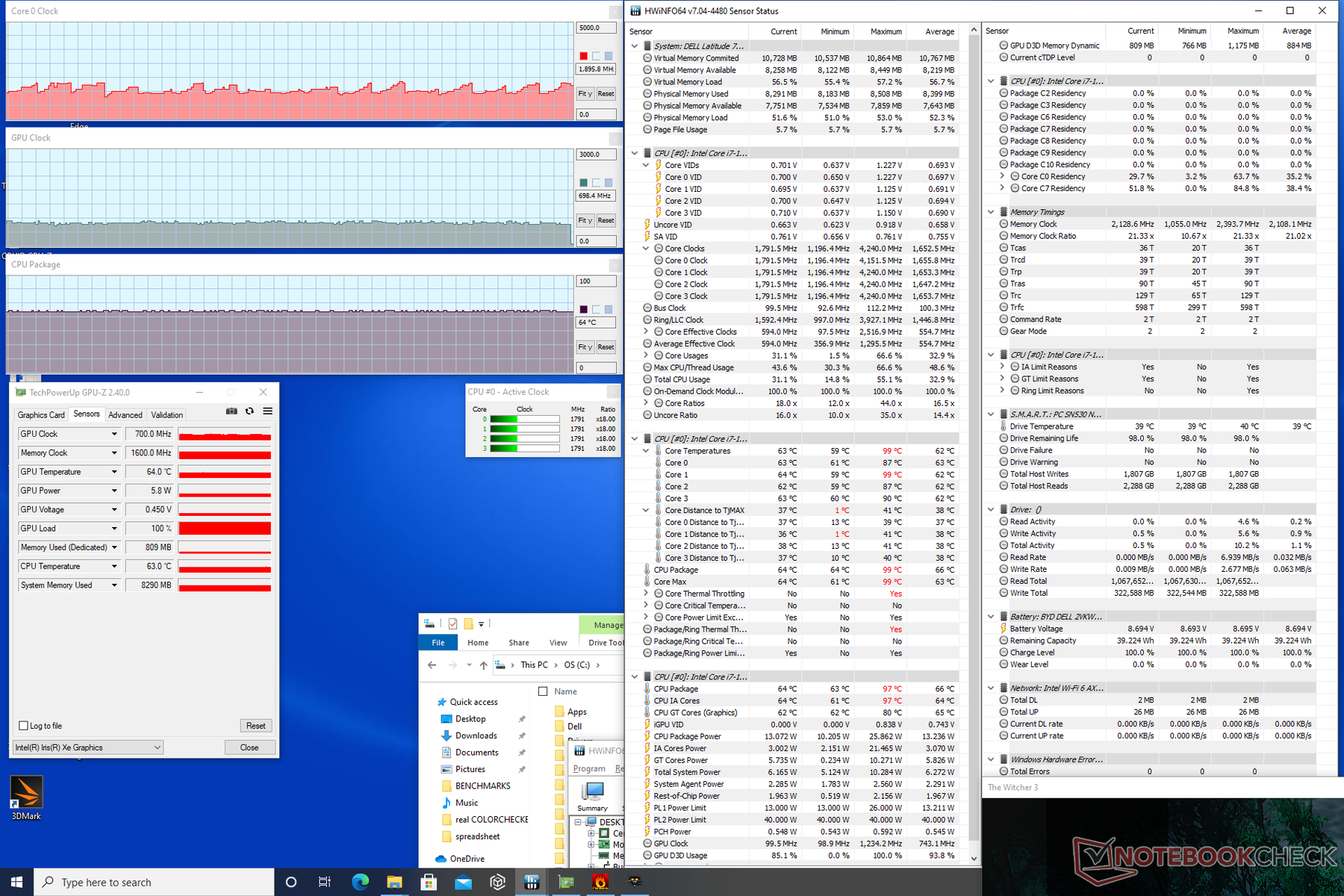
Task: Open the Intel Iris Xe Graphics GPU selector
Action: tap(87, 747)
